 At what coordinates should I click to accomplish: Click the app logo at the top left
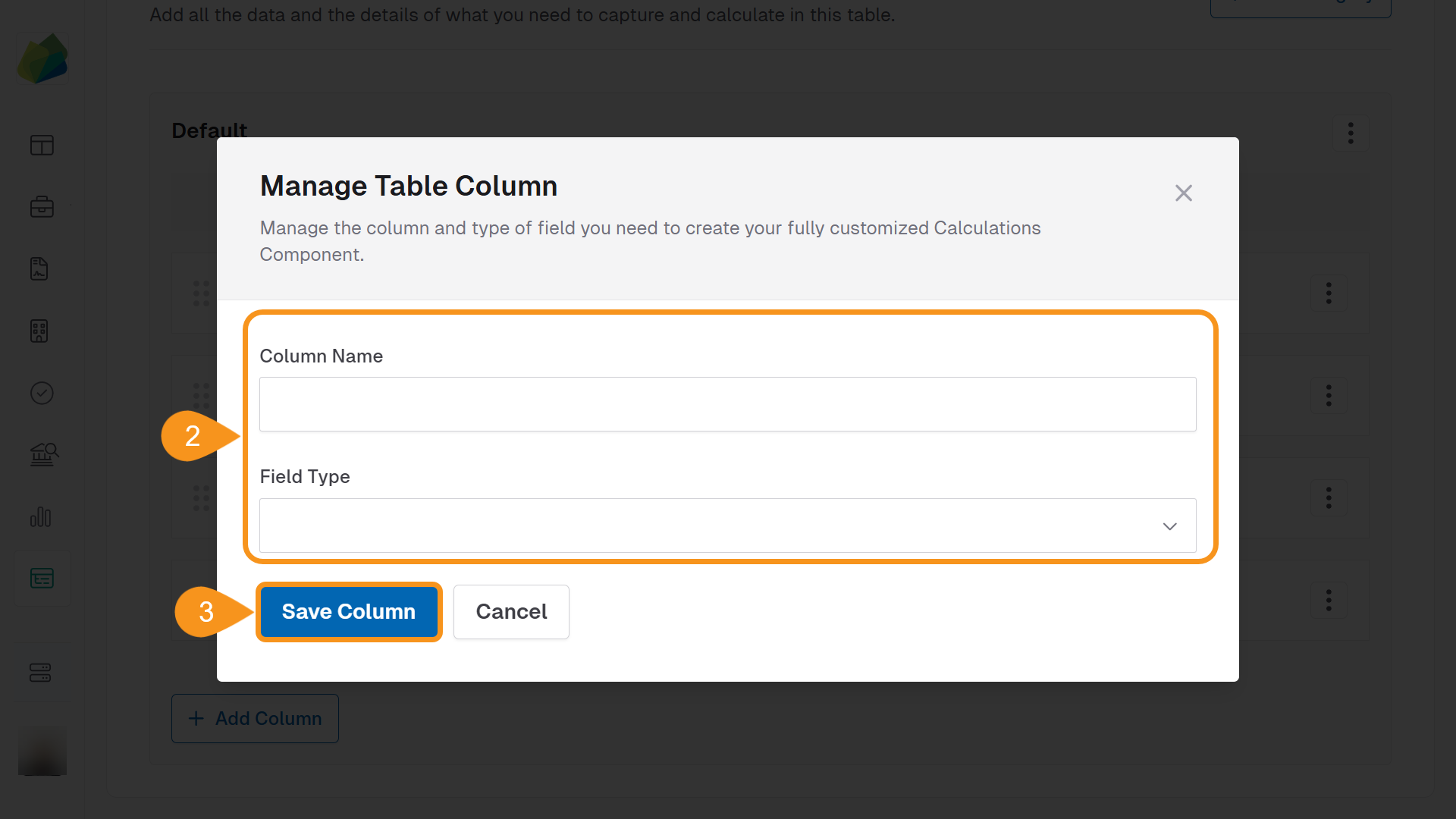[42, 58]
